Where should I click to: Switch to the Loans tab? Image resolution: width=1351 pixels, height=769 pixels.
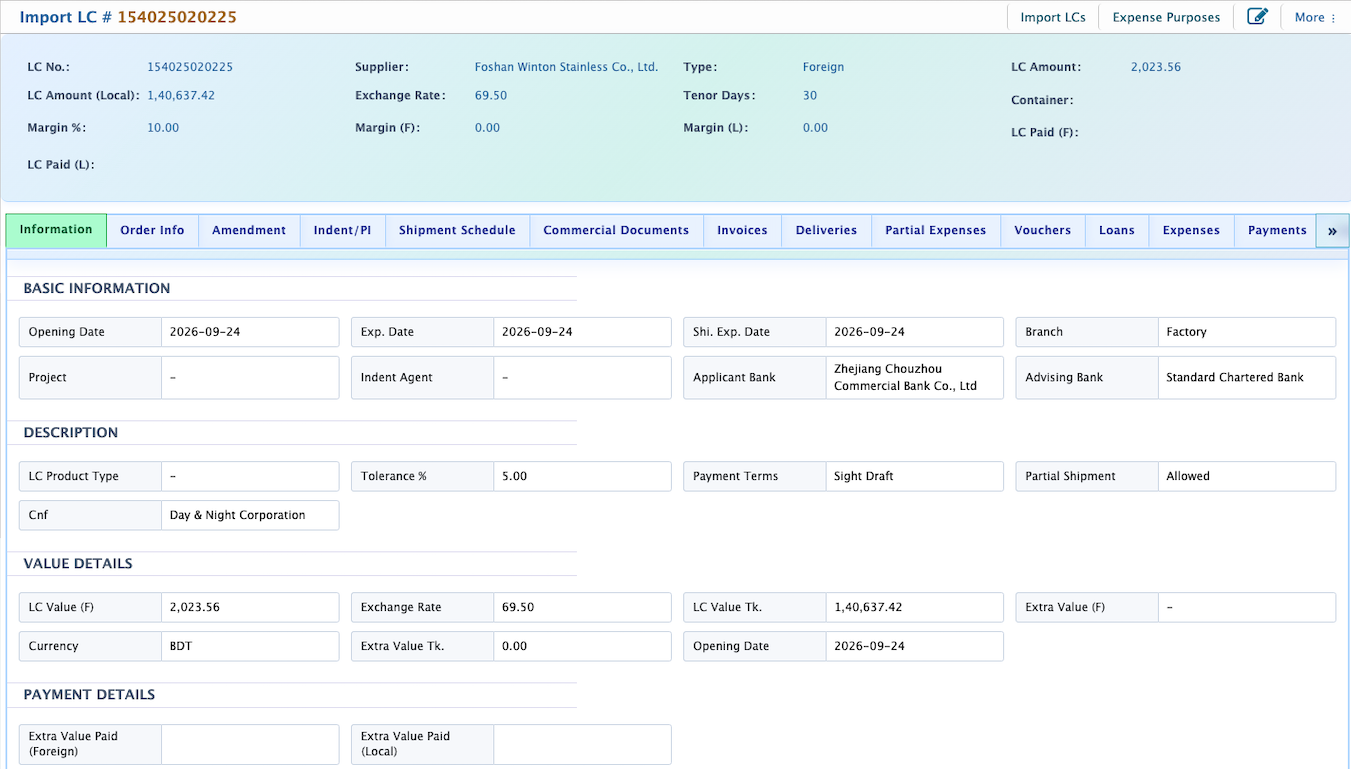(x=1116, y=230)
